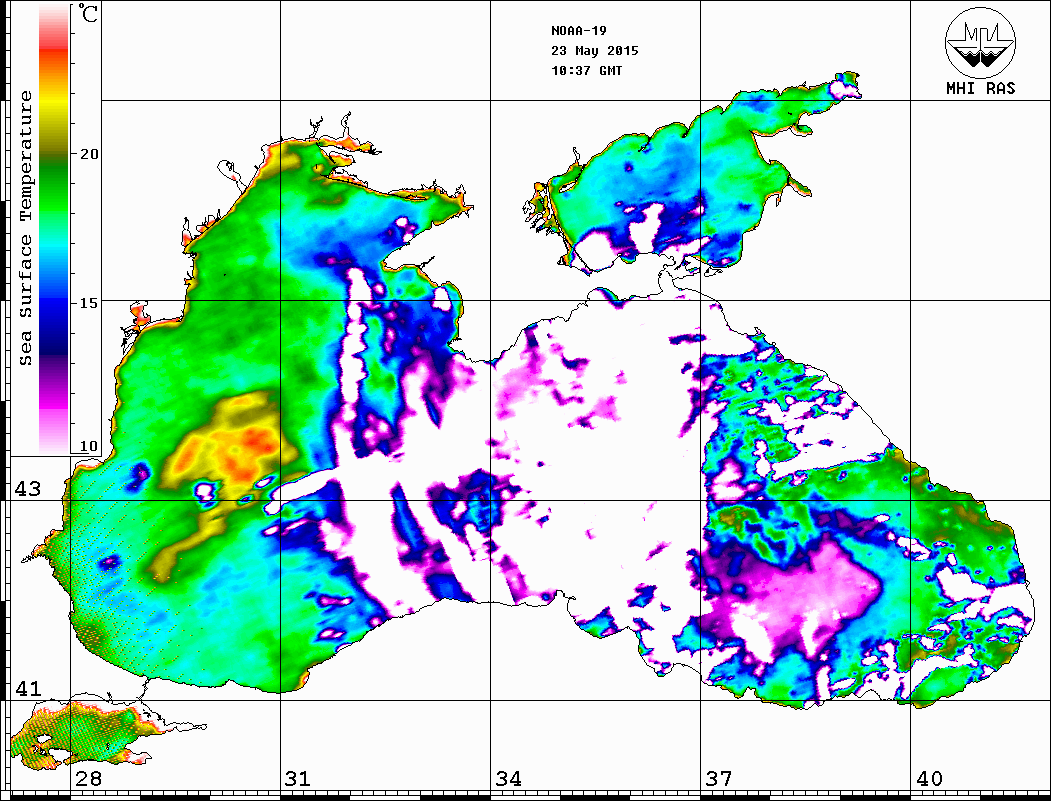Click the °C unit label above the color scale
This screenshot has height=801, width=1051.
(x=89, y=15)
